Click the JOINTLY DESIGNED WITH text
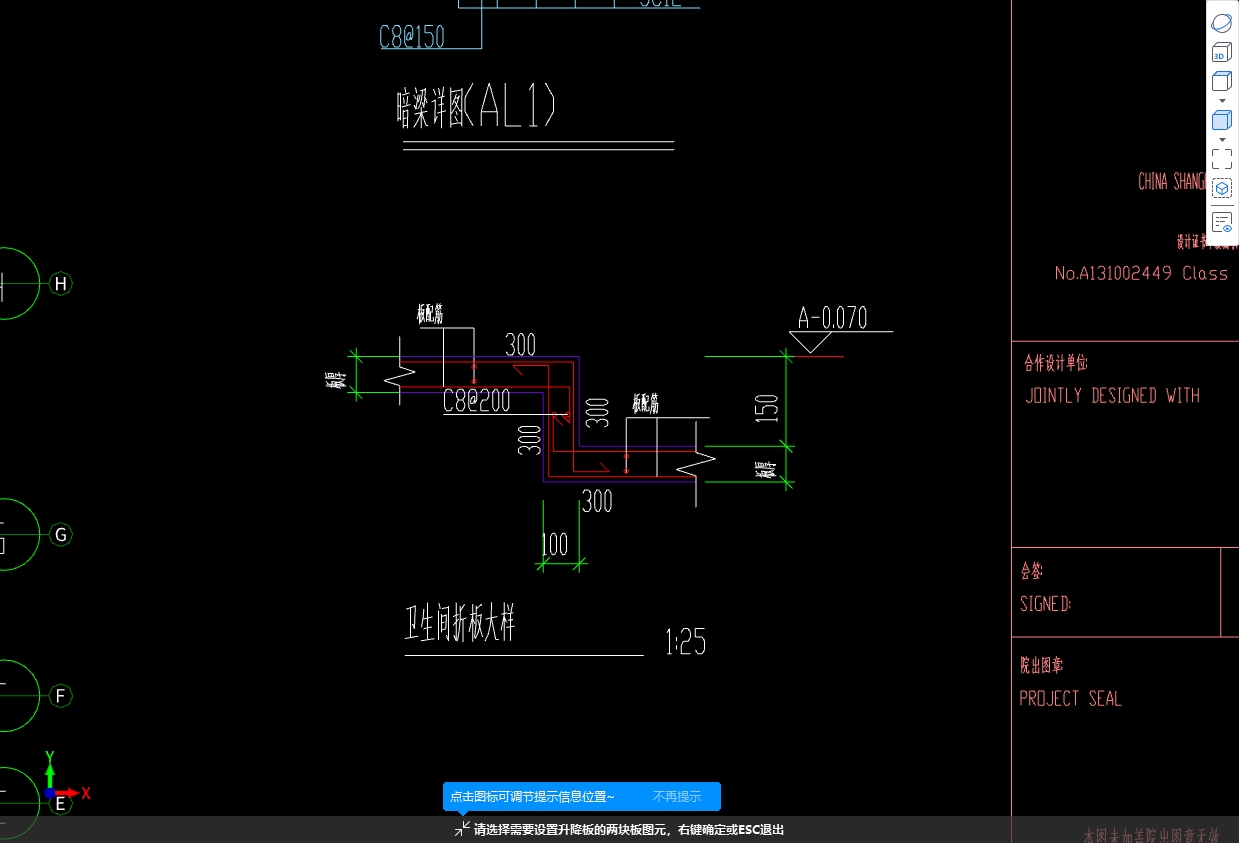Screen dimensions: 1239x843 coord(1112,395)
